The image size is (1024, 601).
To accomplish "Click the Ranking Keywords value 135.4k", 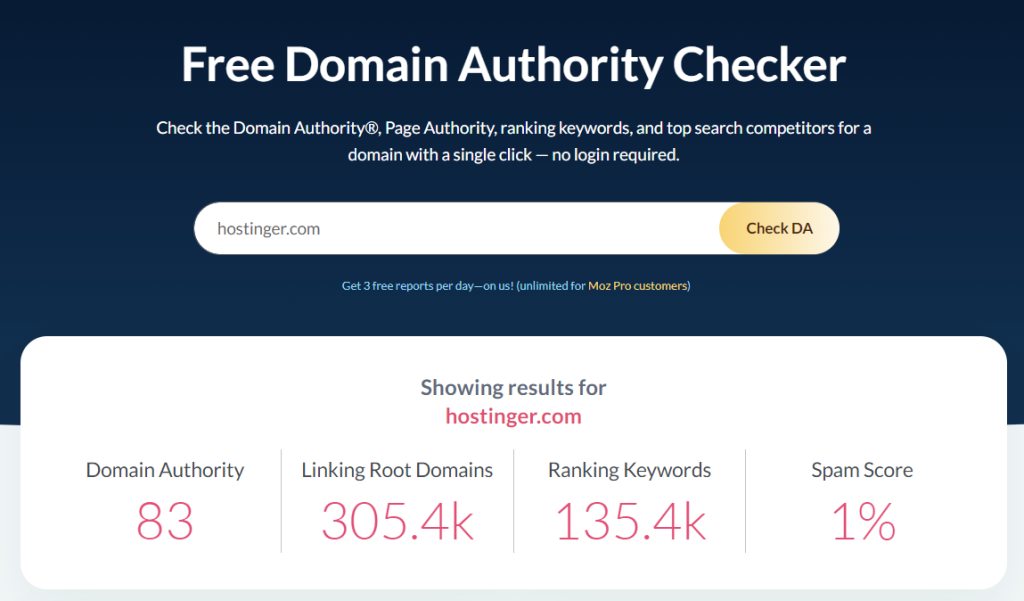I will pyautogui.click(x=629, y=518).
